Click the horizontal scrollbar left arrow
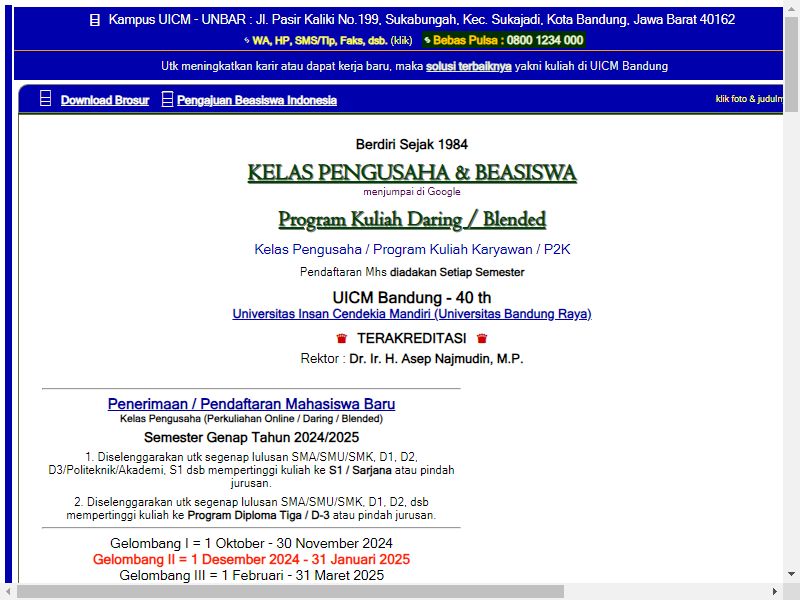The image size is (800, 600). 8,591
